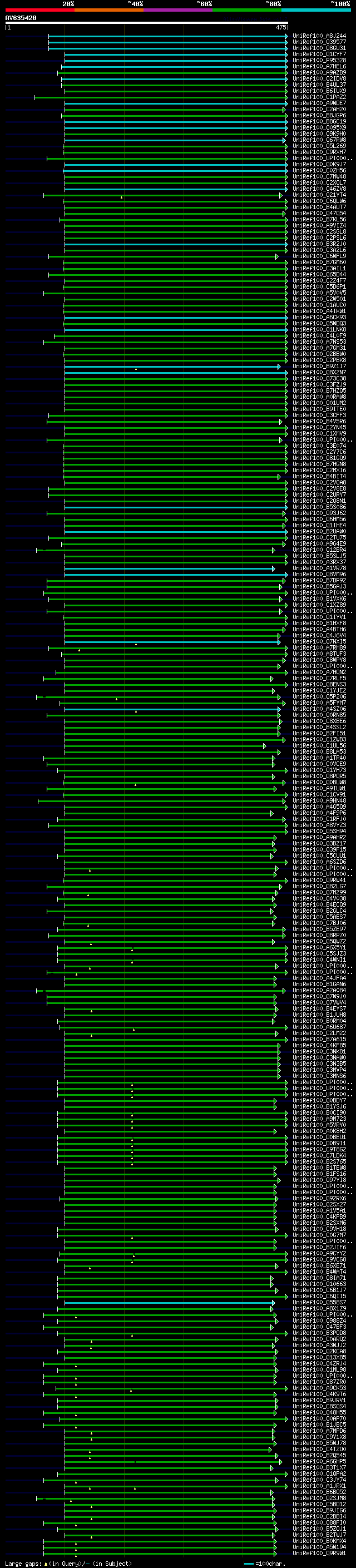This screenshot has width=356, height=1568.
Task: Select the UniRef100_B0KMX4 entry
Action: 319,1541
